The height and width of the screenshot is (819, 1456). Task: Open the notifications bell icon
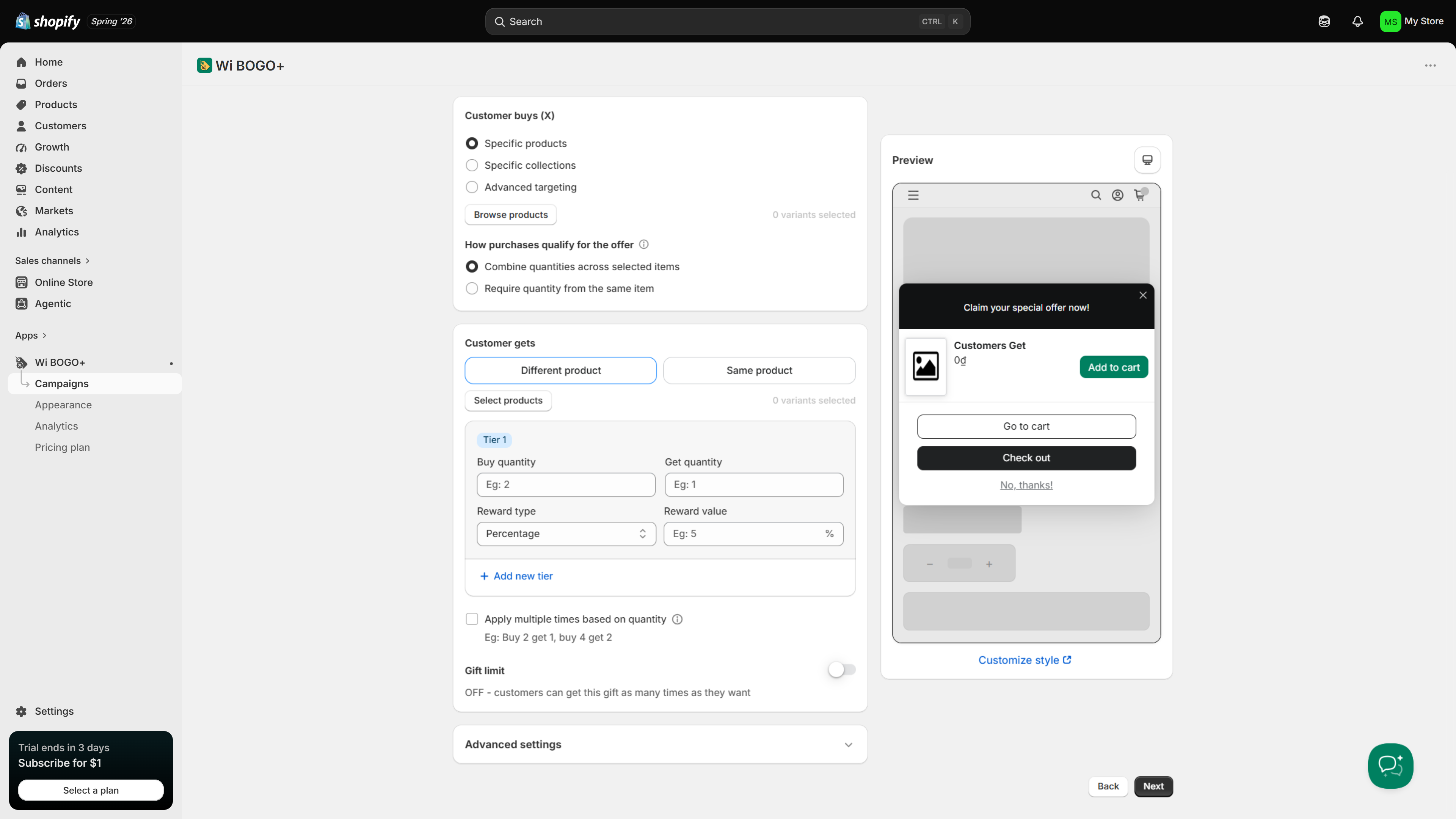[x=1358, y=22]
